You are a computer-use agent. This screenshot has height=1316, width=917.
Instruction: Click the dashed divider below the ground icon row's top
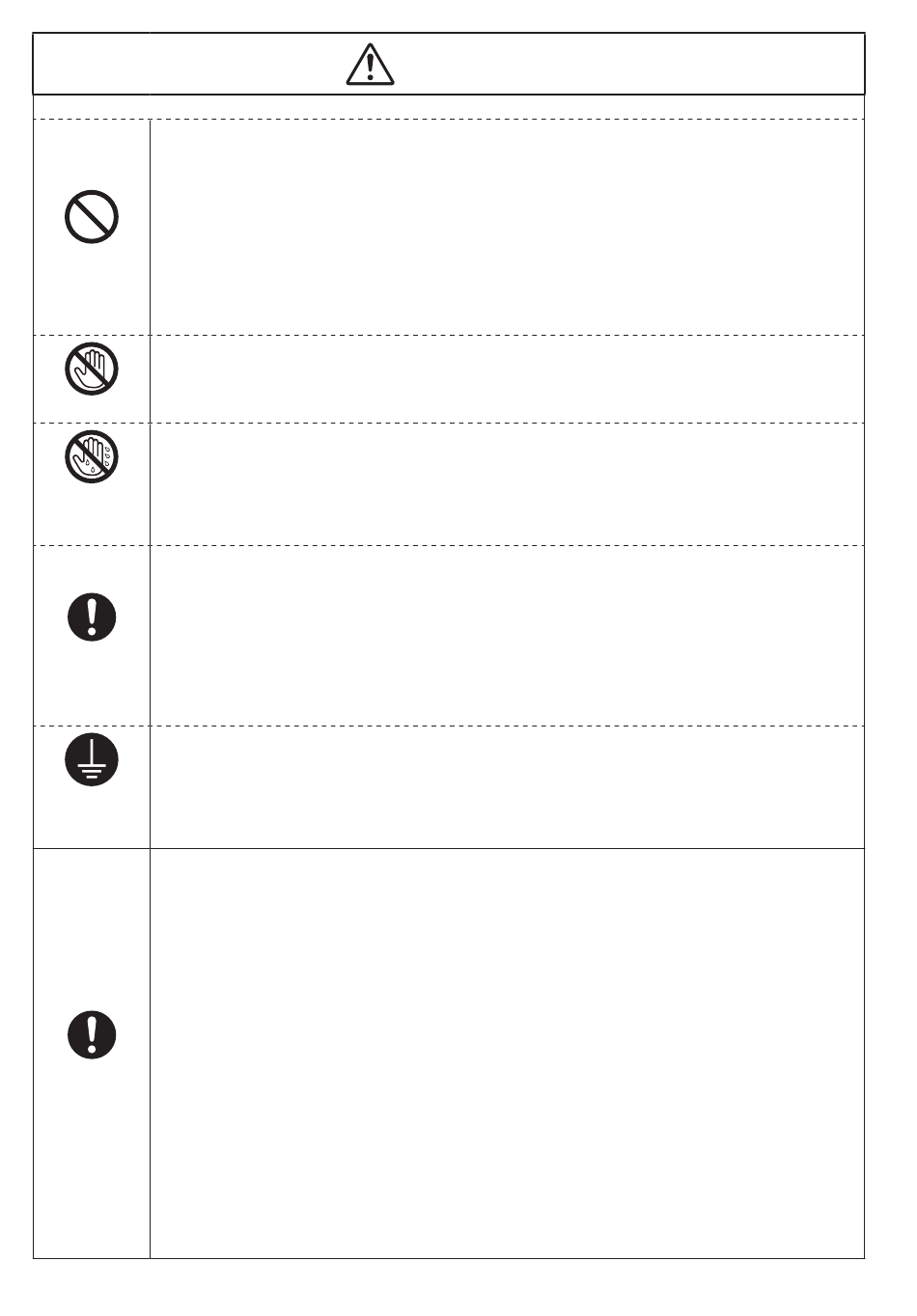[507, 726]
